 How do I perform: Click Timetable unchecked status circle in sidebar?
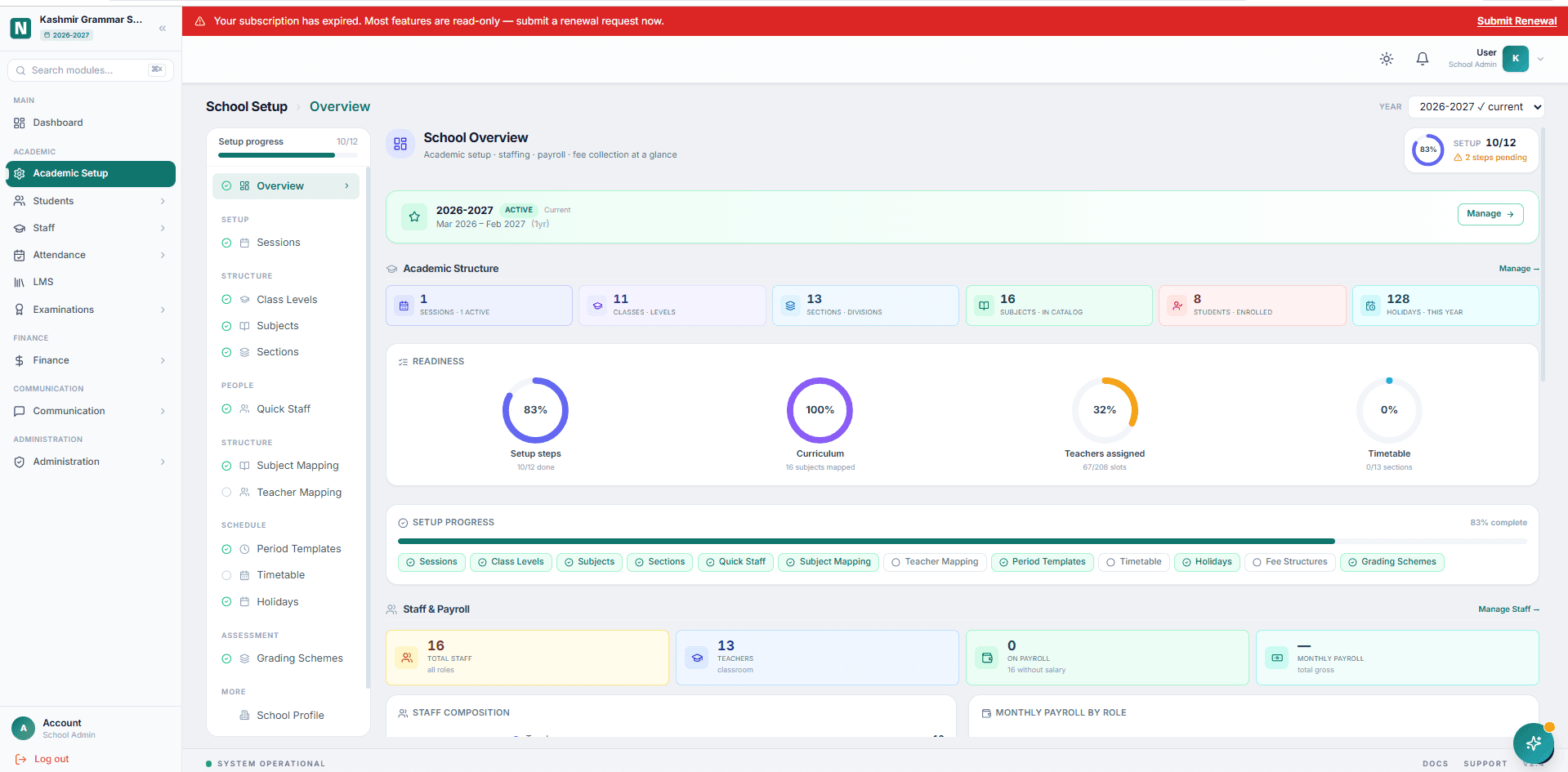[x=226, y=575]
